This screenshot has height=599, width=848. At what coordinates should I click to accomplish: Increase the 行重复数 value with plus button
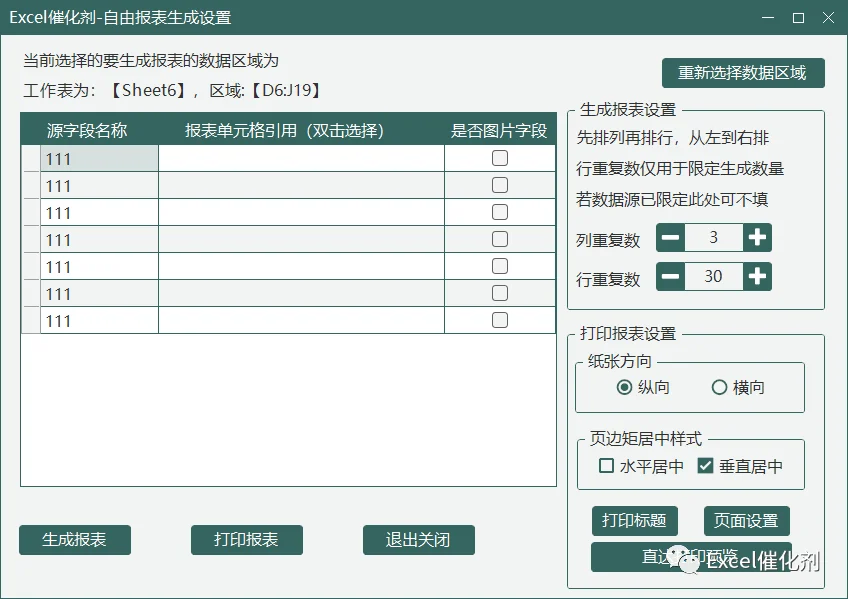[757, 277]
